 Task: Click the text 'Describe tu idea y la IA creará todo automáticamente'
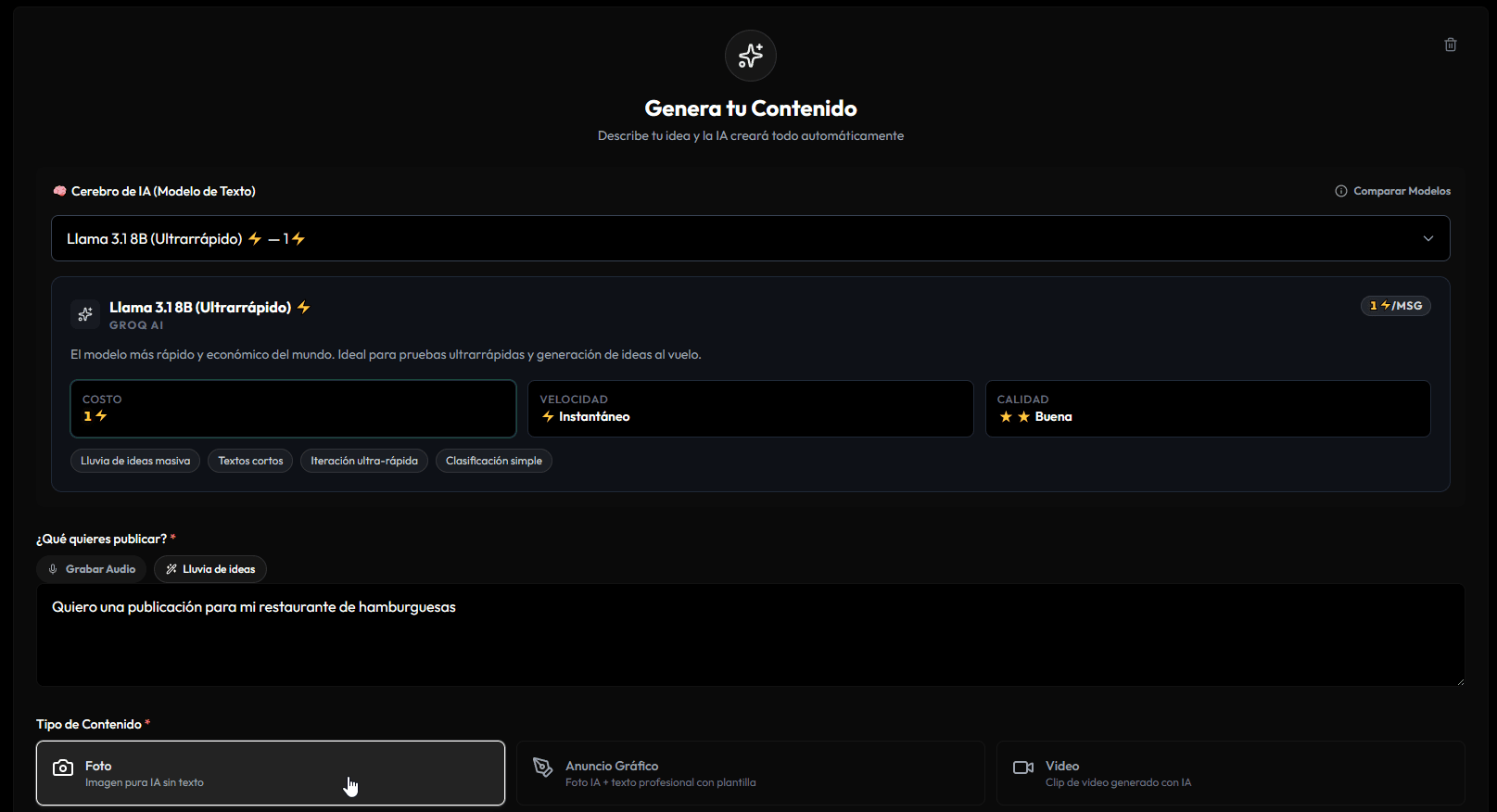[x=751, y=135]
